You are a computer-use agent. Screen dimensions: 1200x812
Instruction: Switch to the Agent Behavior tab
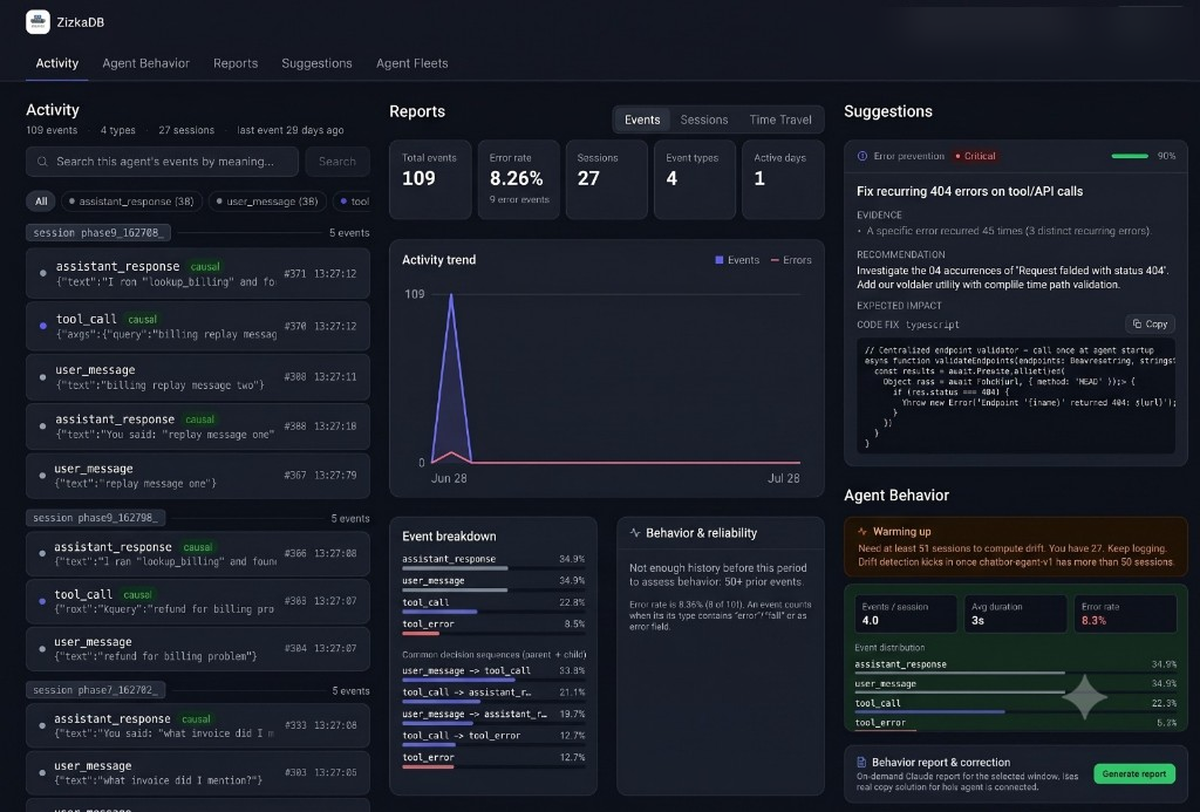pos(146,63)
